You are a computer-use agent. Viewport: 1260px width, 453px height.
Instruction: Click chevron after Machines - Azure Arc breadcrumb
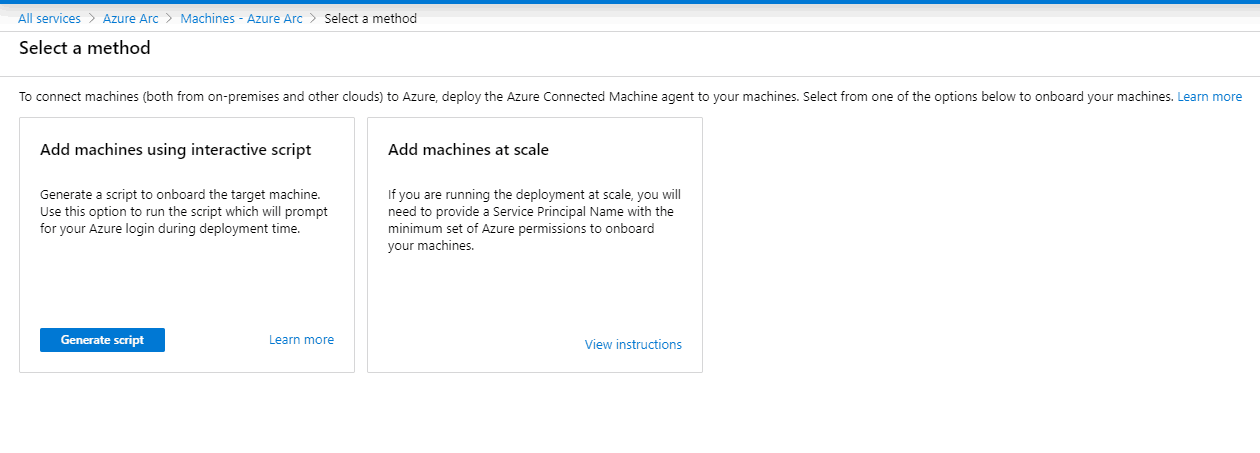(314, 18)
